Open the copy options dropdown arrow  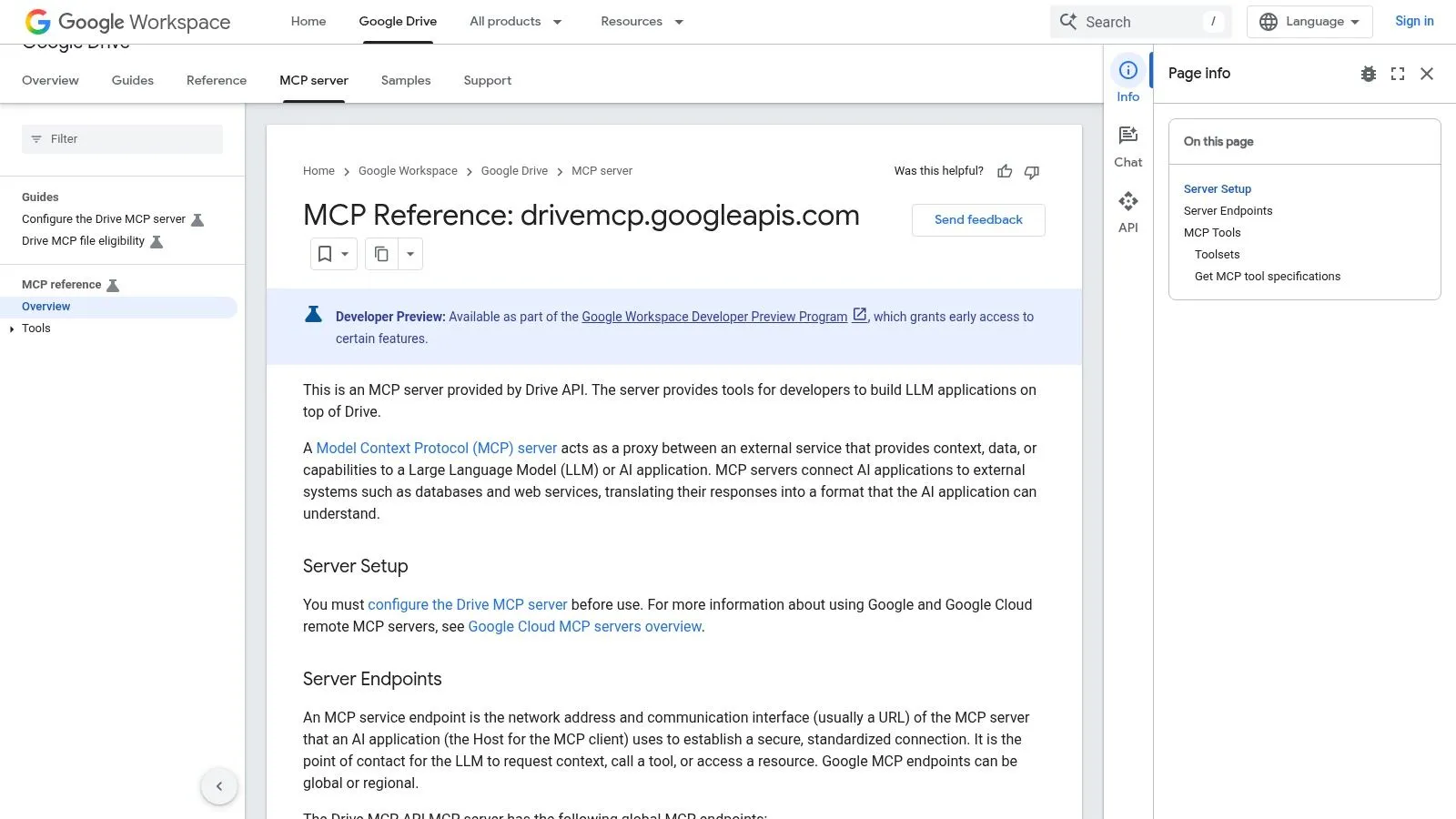pyautogui.click(x=410, y=254)
